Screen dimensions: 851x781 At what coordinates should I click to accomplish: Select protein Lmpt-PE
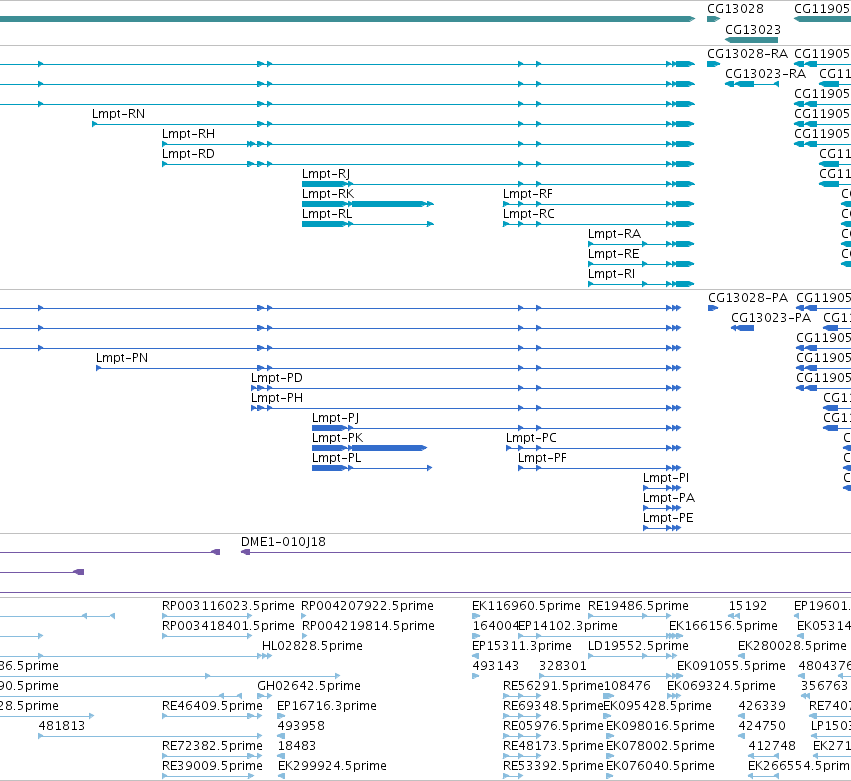668,518
